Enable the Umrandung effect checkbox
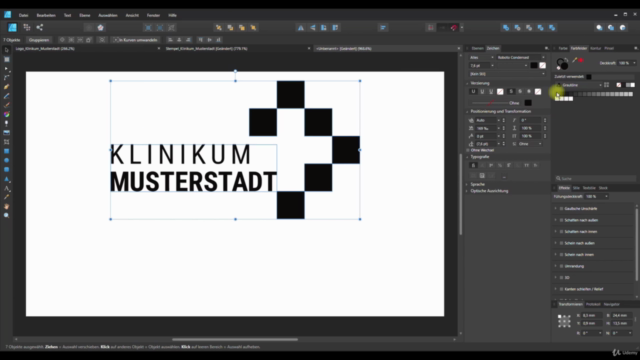Image resolution: width=640 pixels, height=360 pixels. (562, 266)
